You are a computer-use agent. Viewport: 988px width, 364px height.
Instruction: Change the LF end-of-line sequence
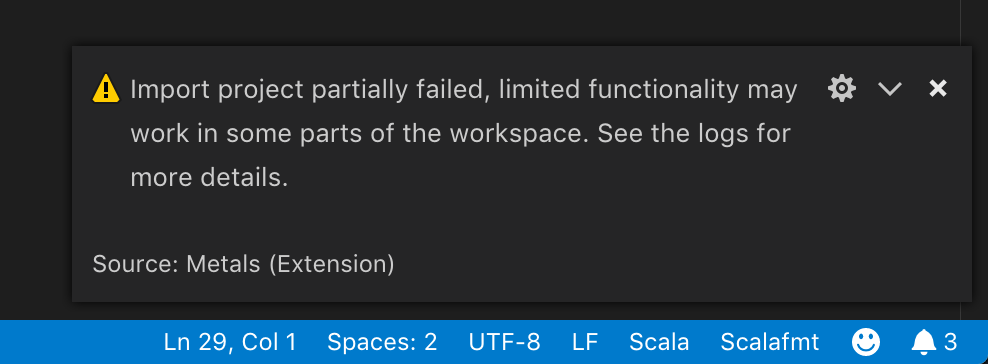point(585,342)
